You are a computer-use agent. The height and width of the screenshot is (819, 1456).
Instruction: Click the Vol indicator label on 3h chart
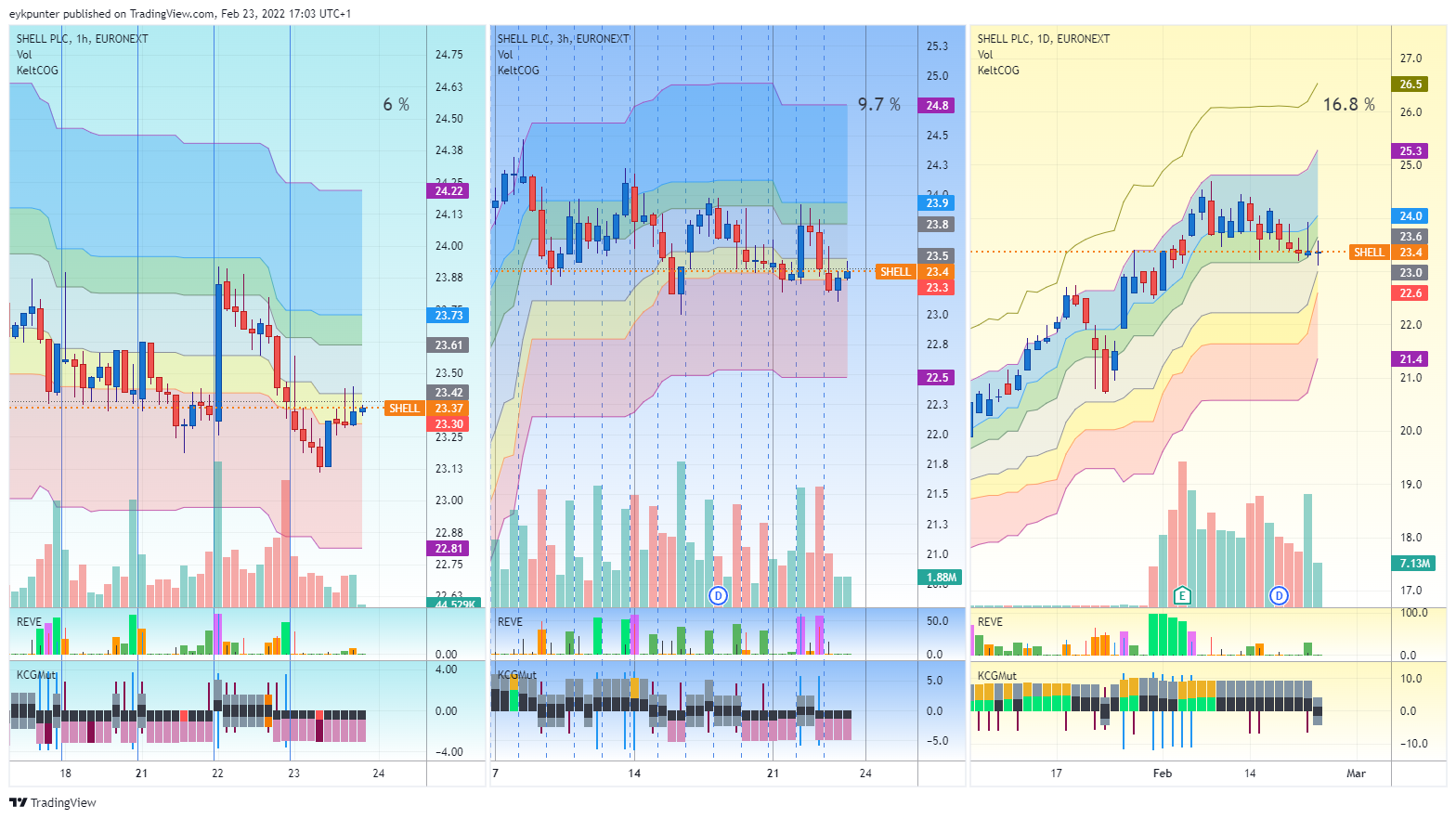pos(505,55)
